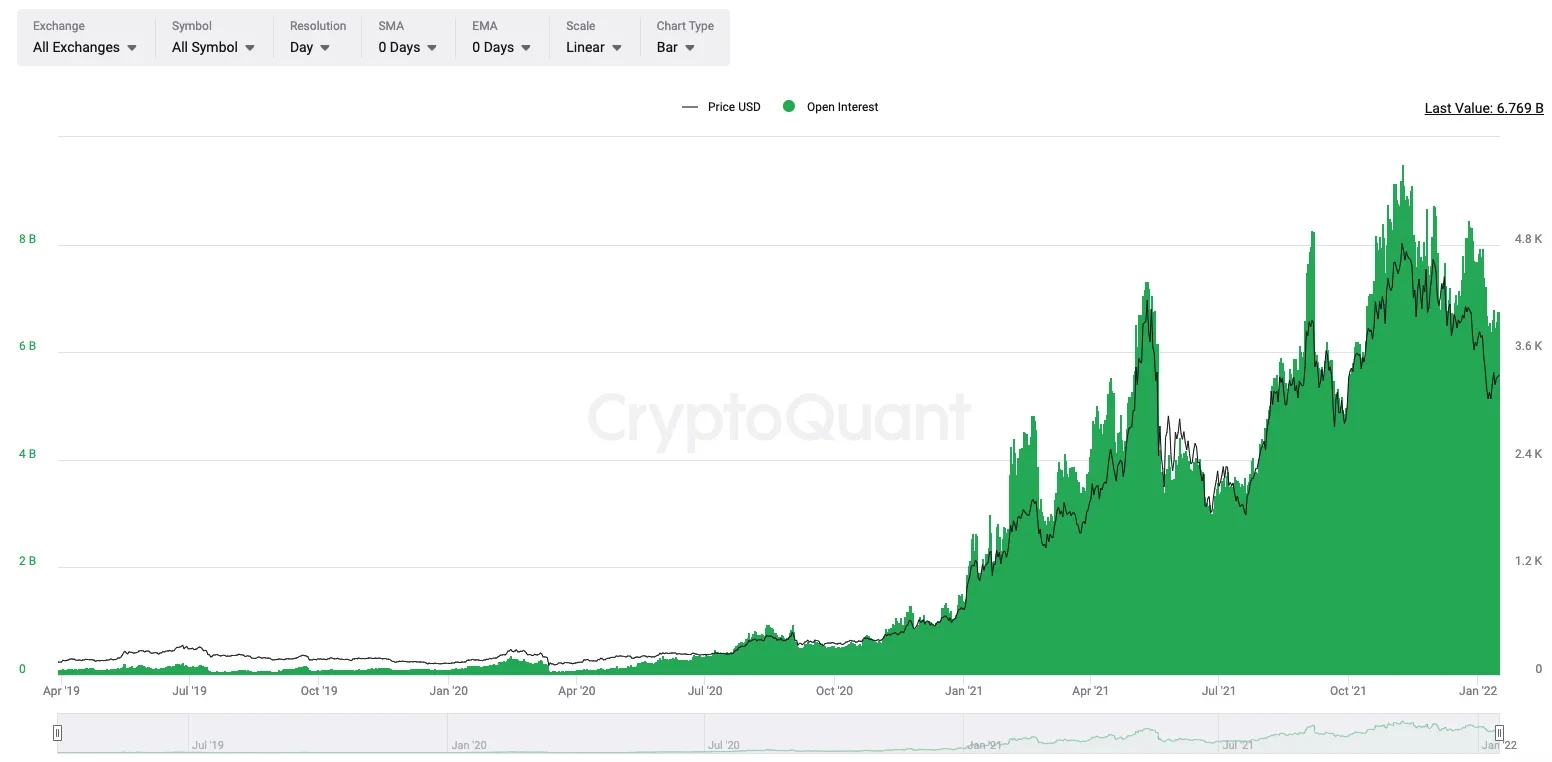Click the arrow icon beside Bar chart type
Screen dimensions: 1552x762
690,48
